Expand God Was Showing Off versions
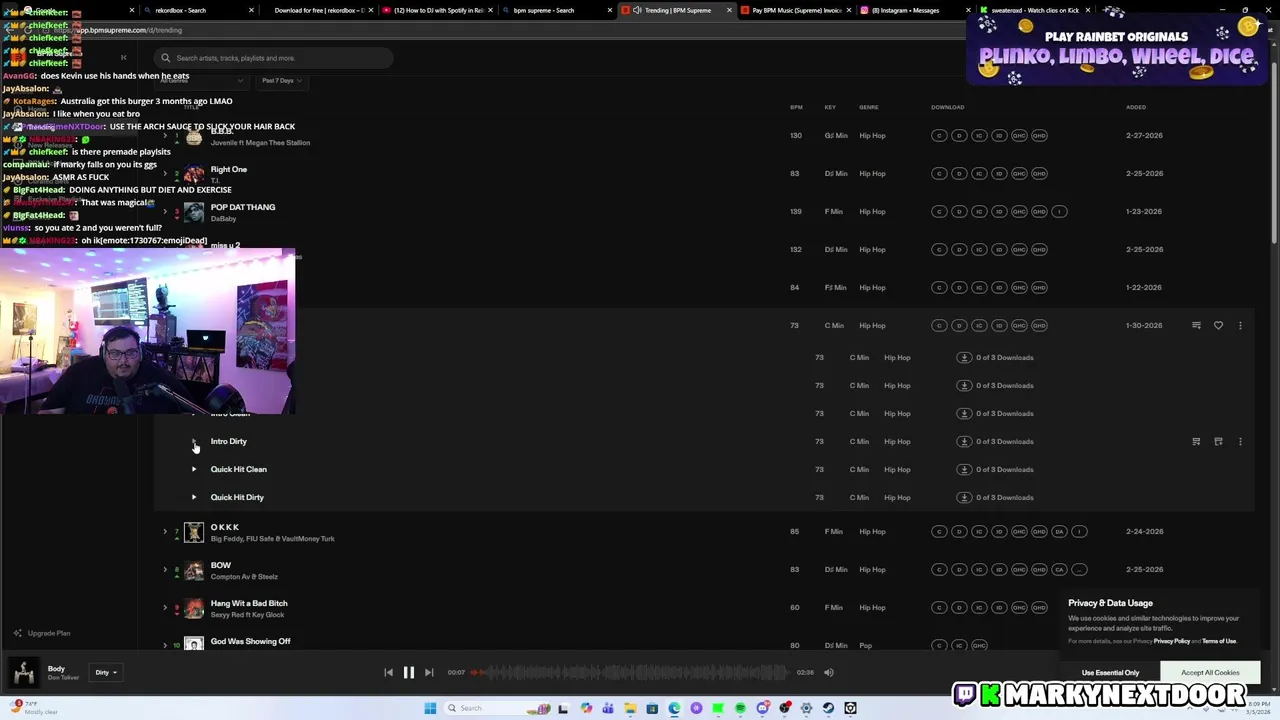Viewport: 1280px width, 720px height. 165,645
